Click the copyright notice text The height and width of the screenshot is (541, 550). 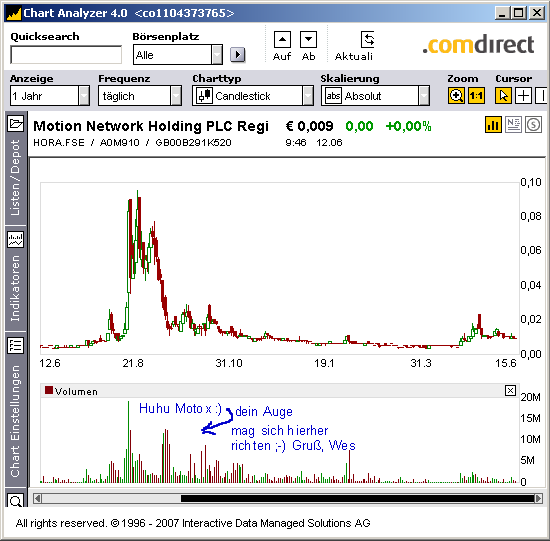coord(193,523)
